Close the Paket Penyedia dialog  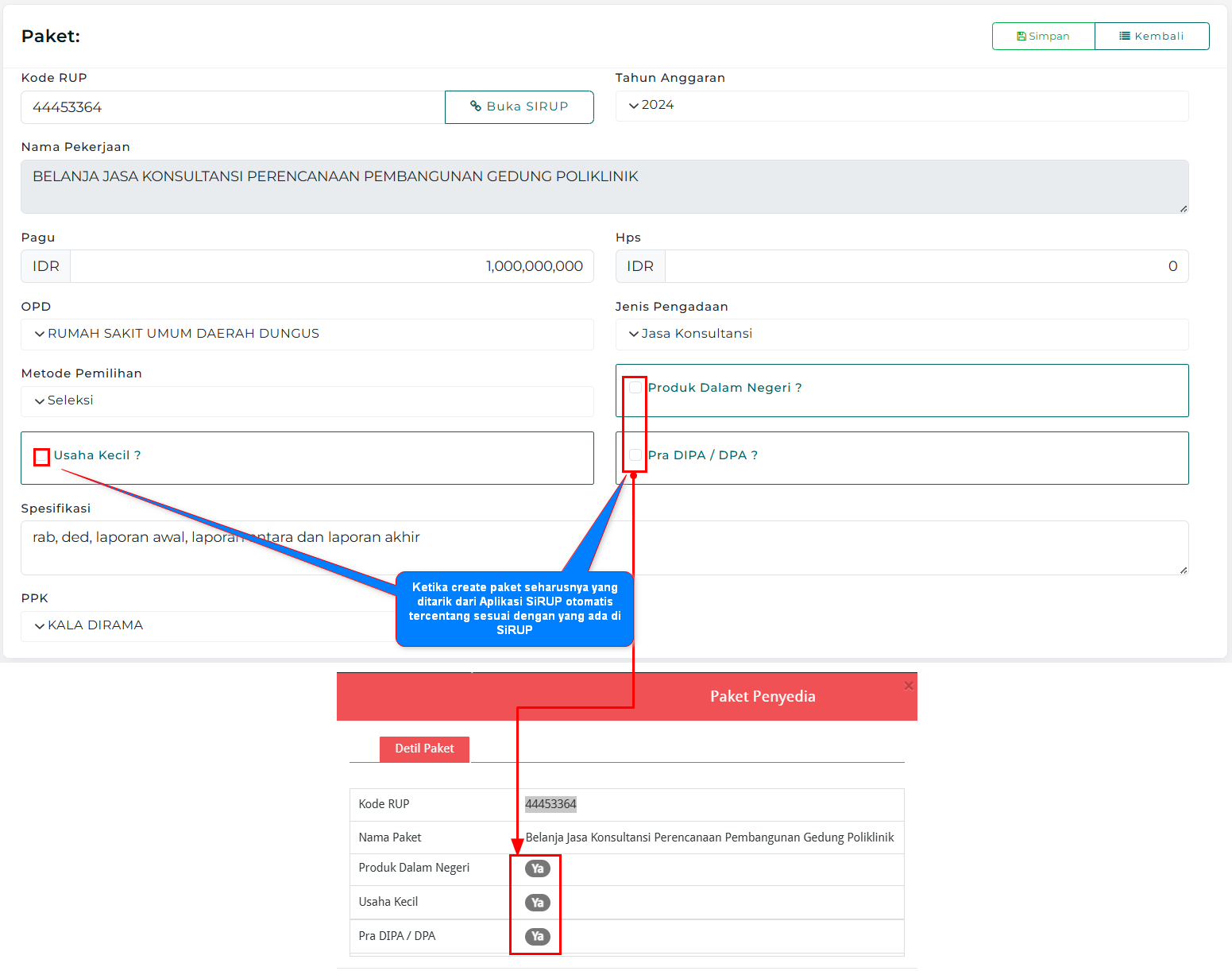(909, 686)
